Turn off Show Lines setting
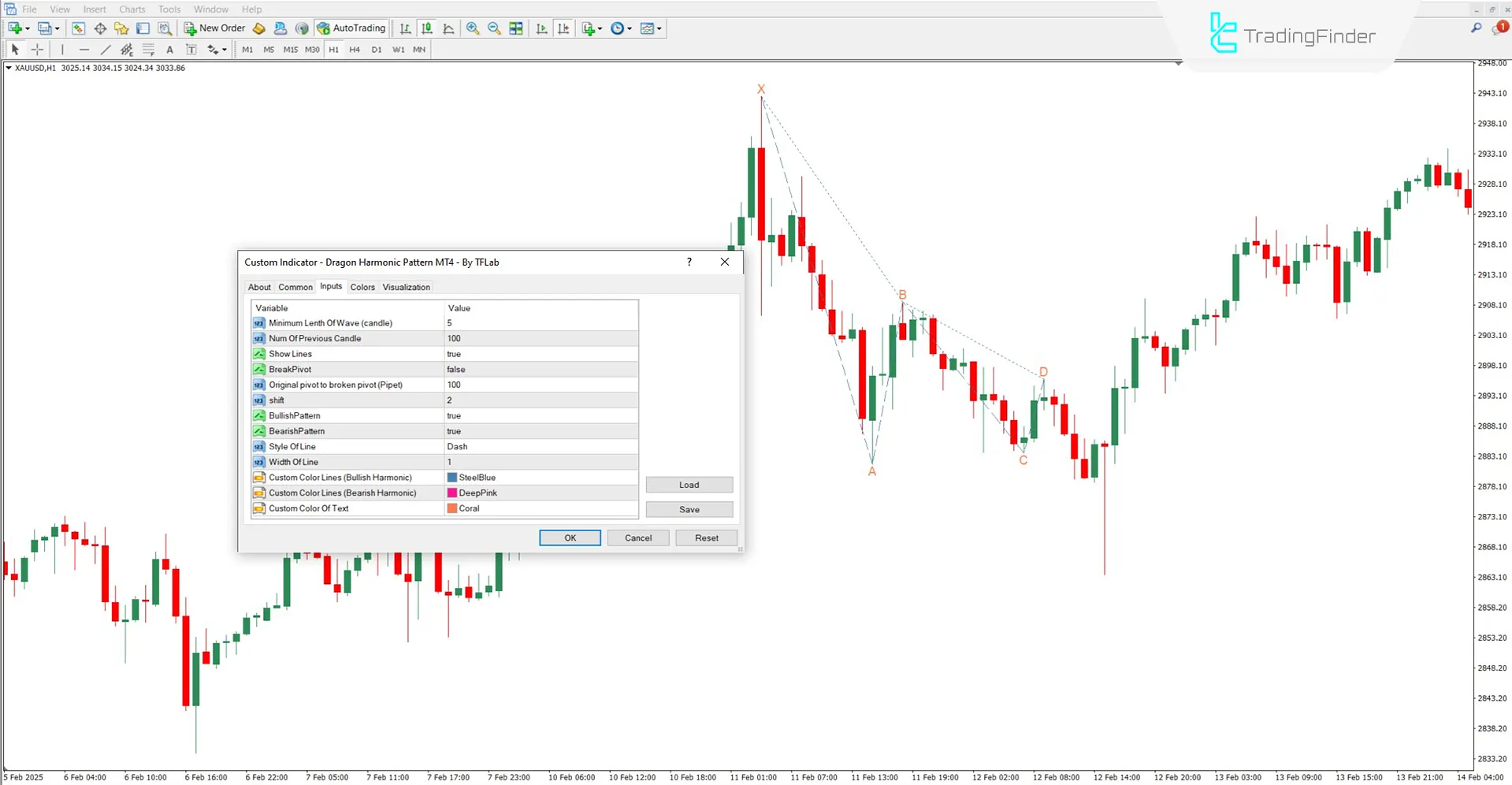The width and height of the screenshot is (1512, 785). (x=541, y=353)
